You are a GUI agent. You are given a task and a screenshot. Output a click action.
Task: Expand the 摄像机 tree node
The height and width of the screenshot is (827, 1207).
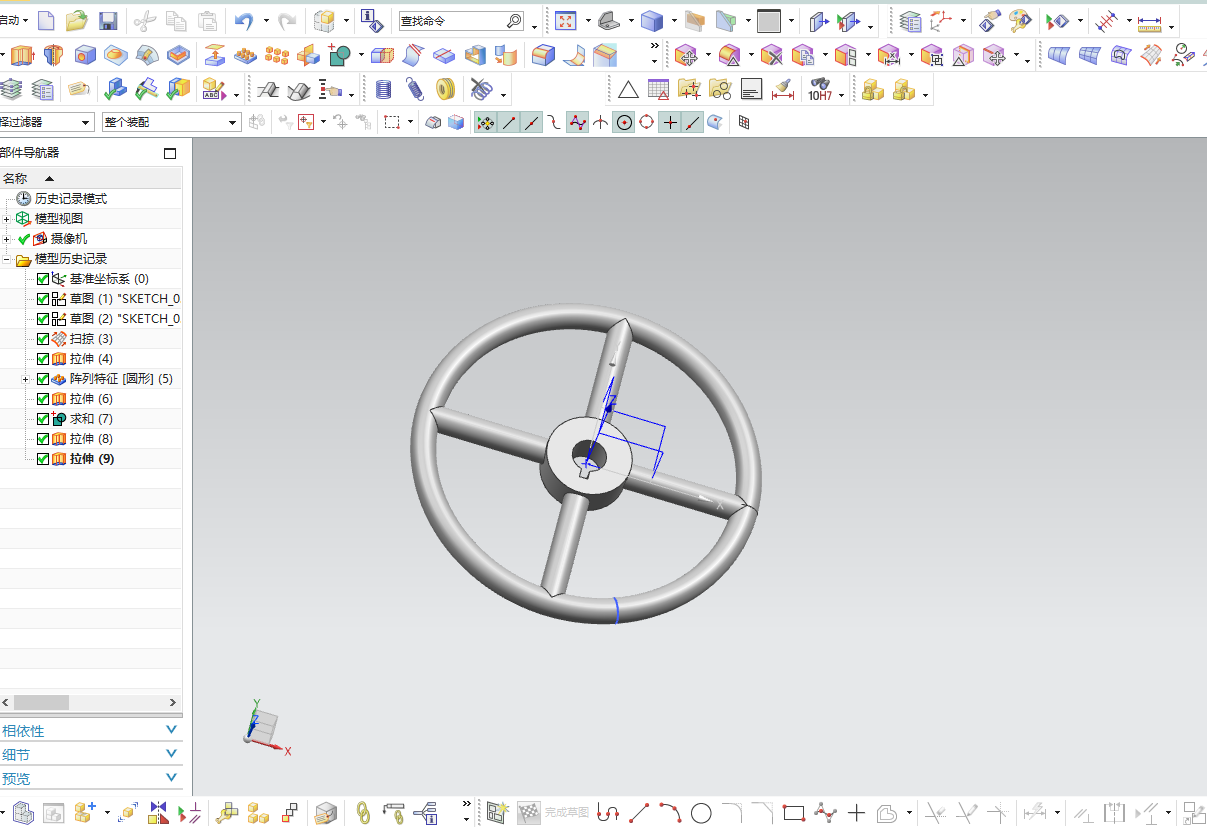[7, 239]
